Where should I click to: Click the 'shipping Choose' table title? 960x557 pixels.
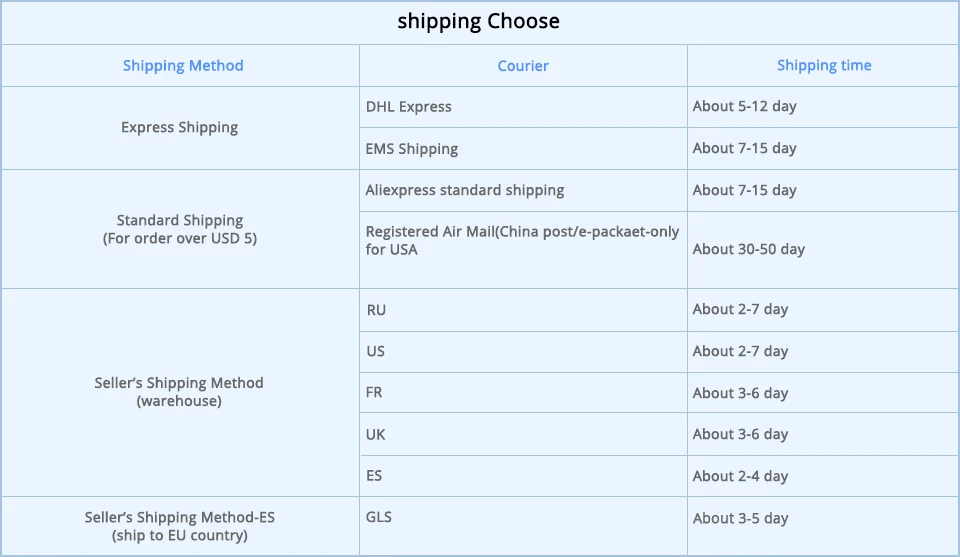pyautogui.click(x=479, y=21)
